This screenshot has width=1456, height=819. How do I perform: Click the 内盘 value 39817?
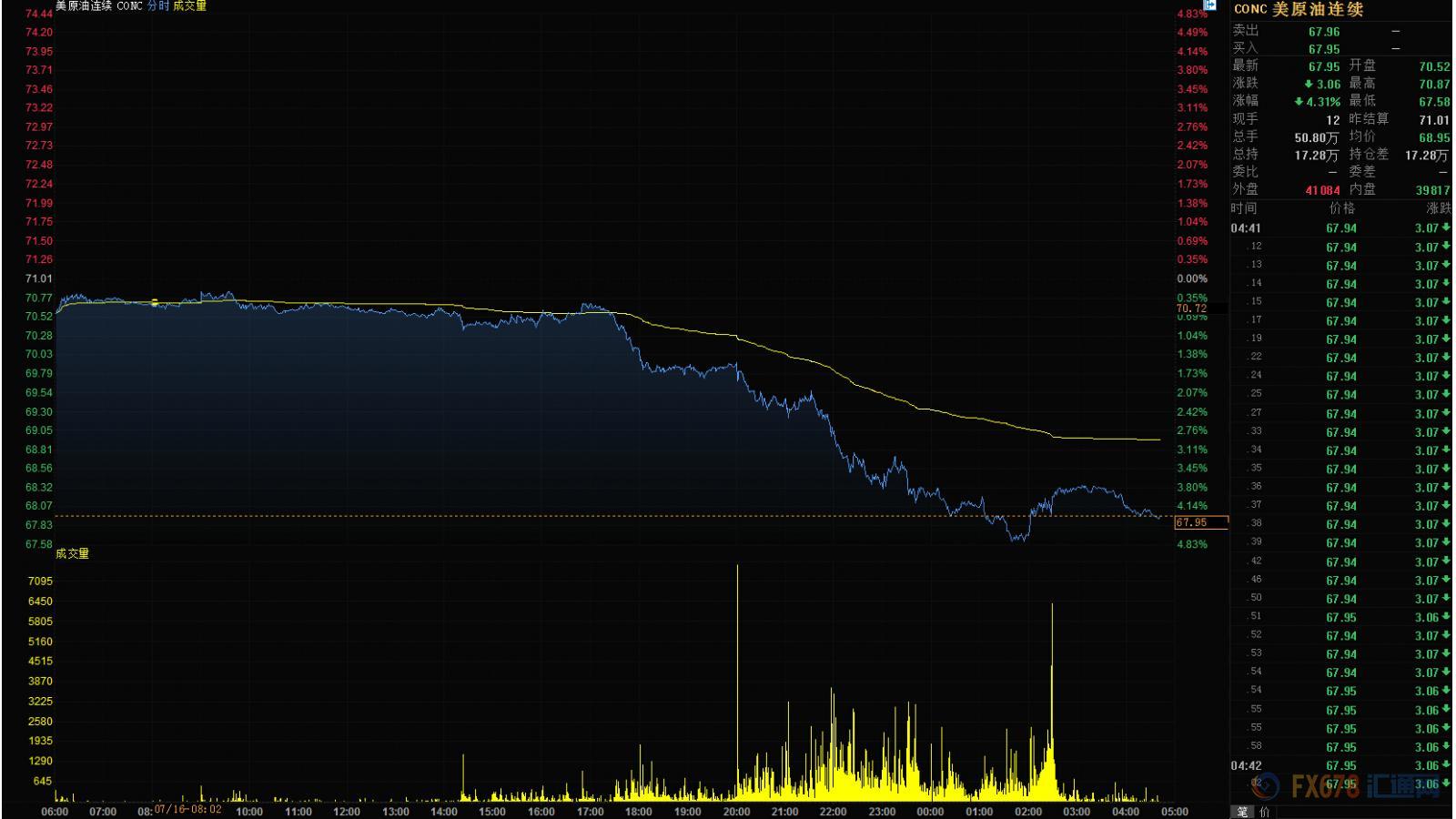tap(1432, 190)
